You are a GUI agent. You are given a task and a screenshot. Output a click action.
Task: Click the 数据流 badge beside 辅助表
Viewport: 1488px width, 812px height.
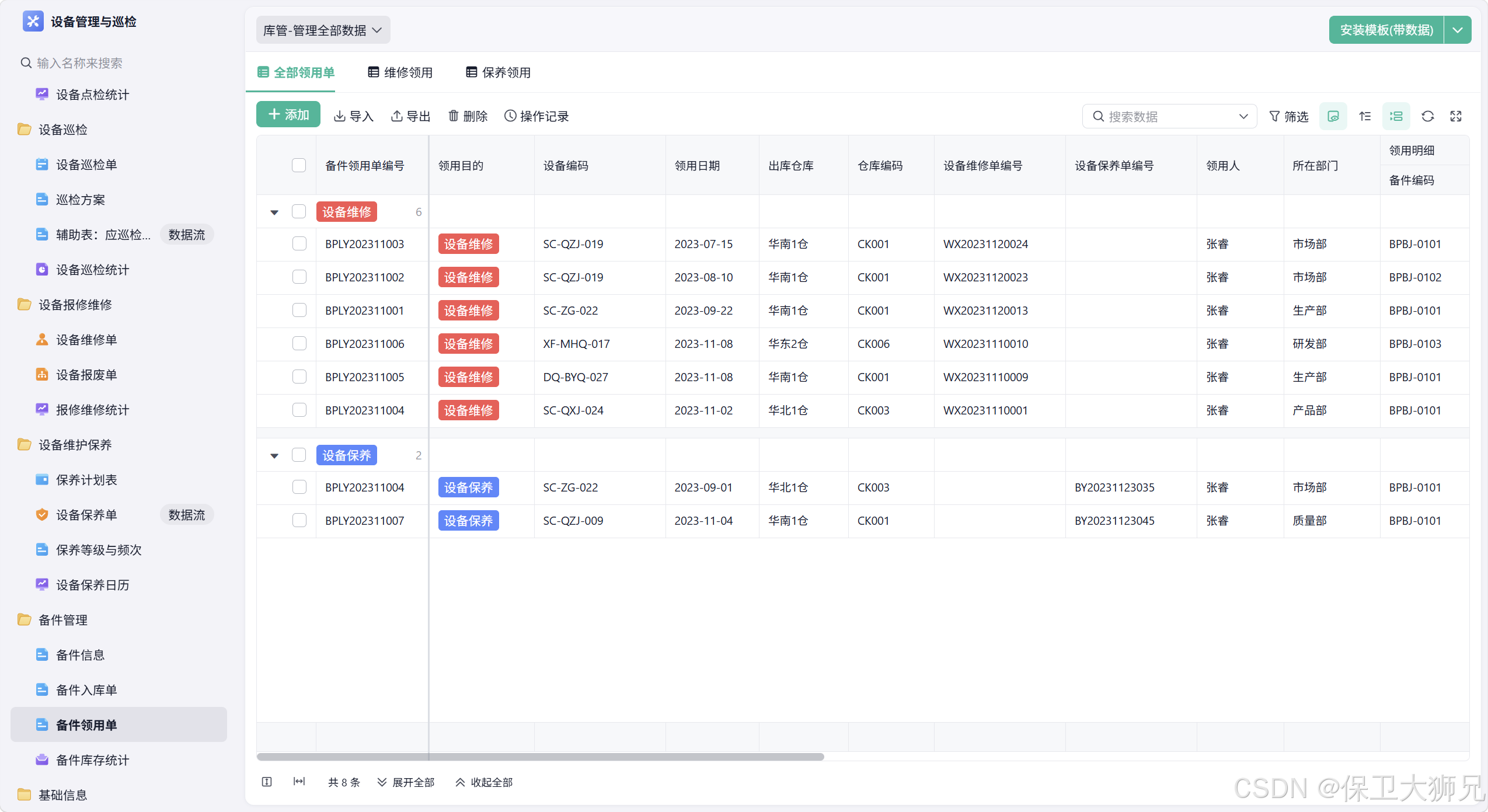pyautogui.click(x=187, y=234)
